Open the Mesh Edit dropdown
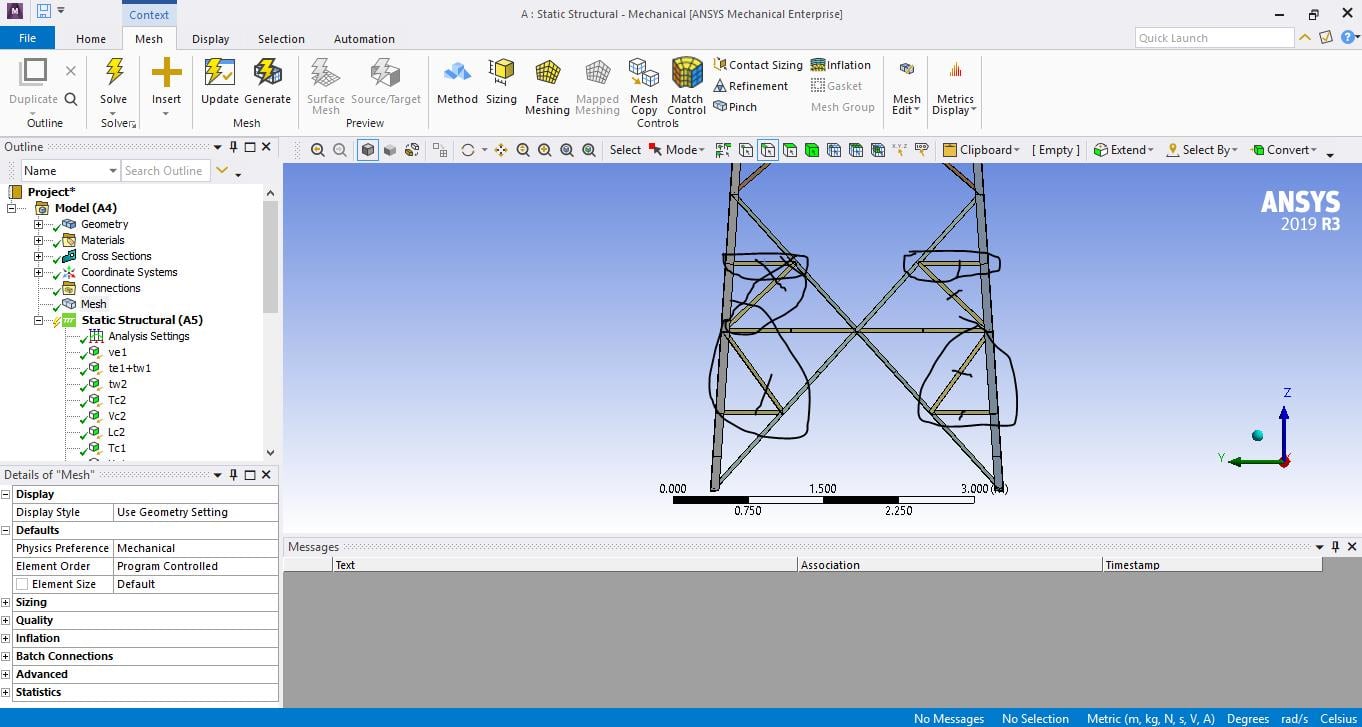1362x727 pixels. [x=906, y=87]
